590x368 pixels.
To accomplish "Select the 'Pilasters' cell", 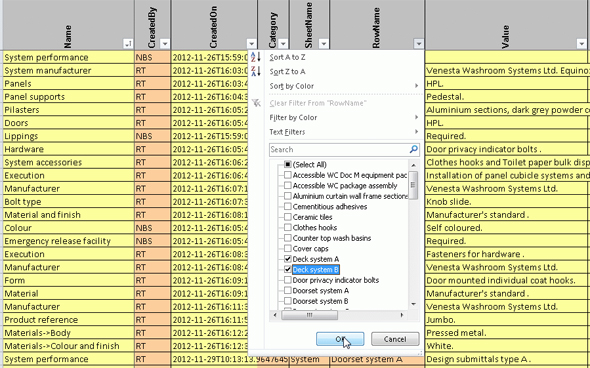I will [68, 110].
